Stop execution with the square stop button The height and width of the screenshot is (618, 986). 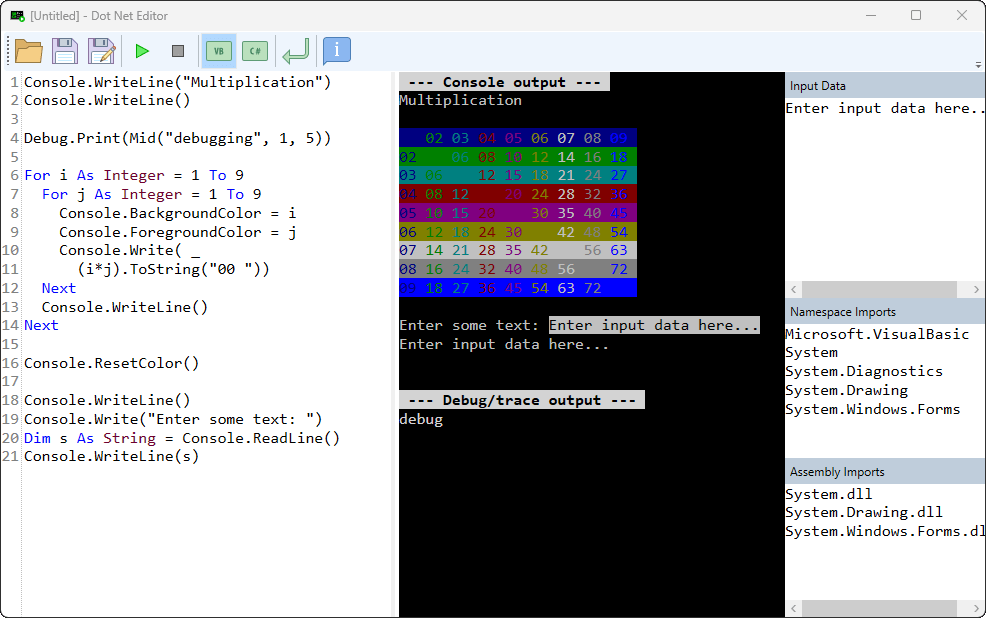click(x=178, y=51)
